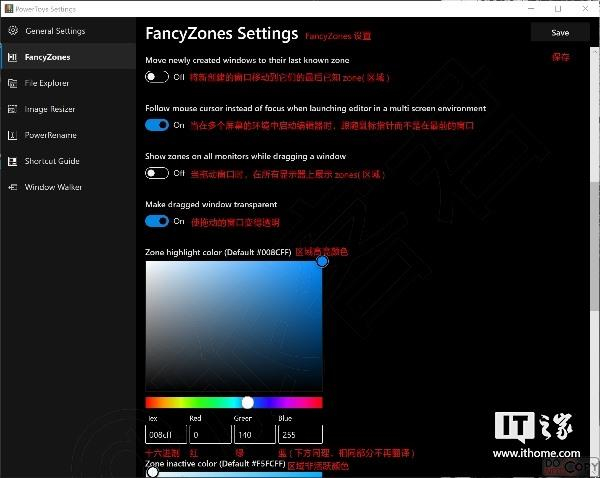This screenshot has width=600, height=478.
Task: Click the Hex color input field
Action: point(166,434)
